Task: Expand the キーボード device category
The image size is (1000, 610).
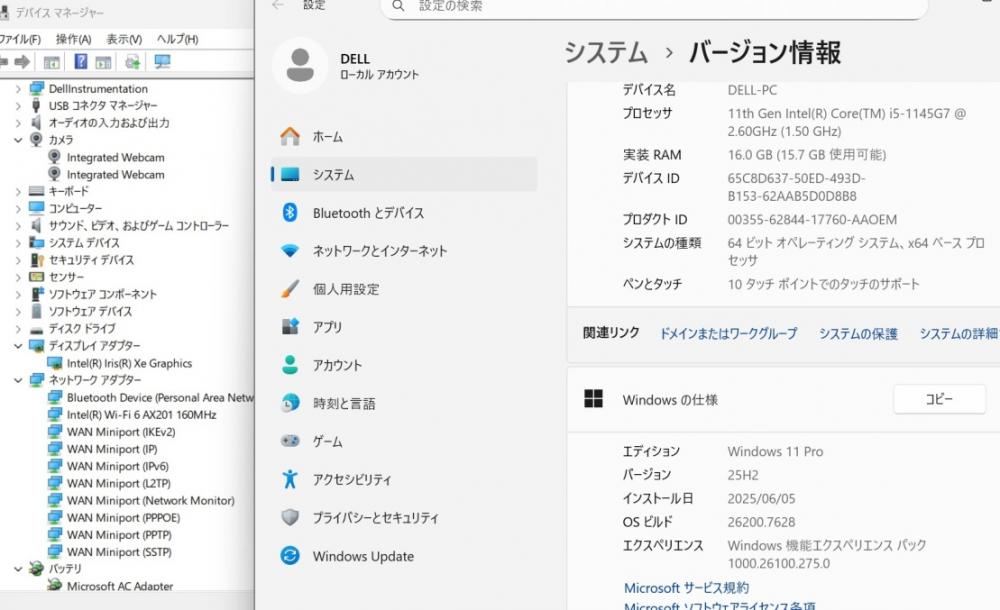Action: tap(18, 191)
